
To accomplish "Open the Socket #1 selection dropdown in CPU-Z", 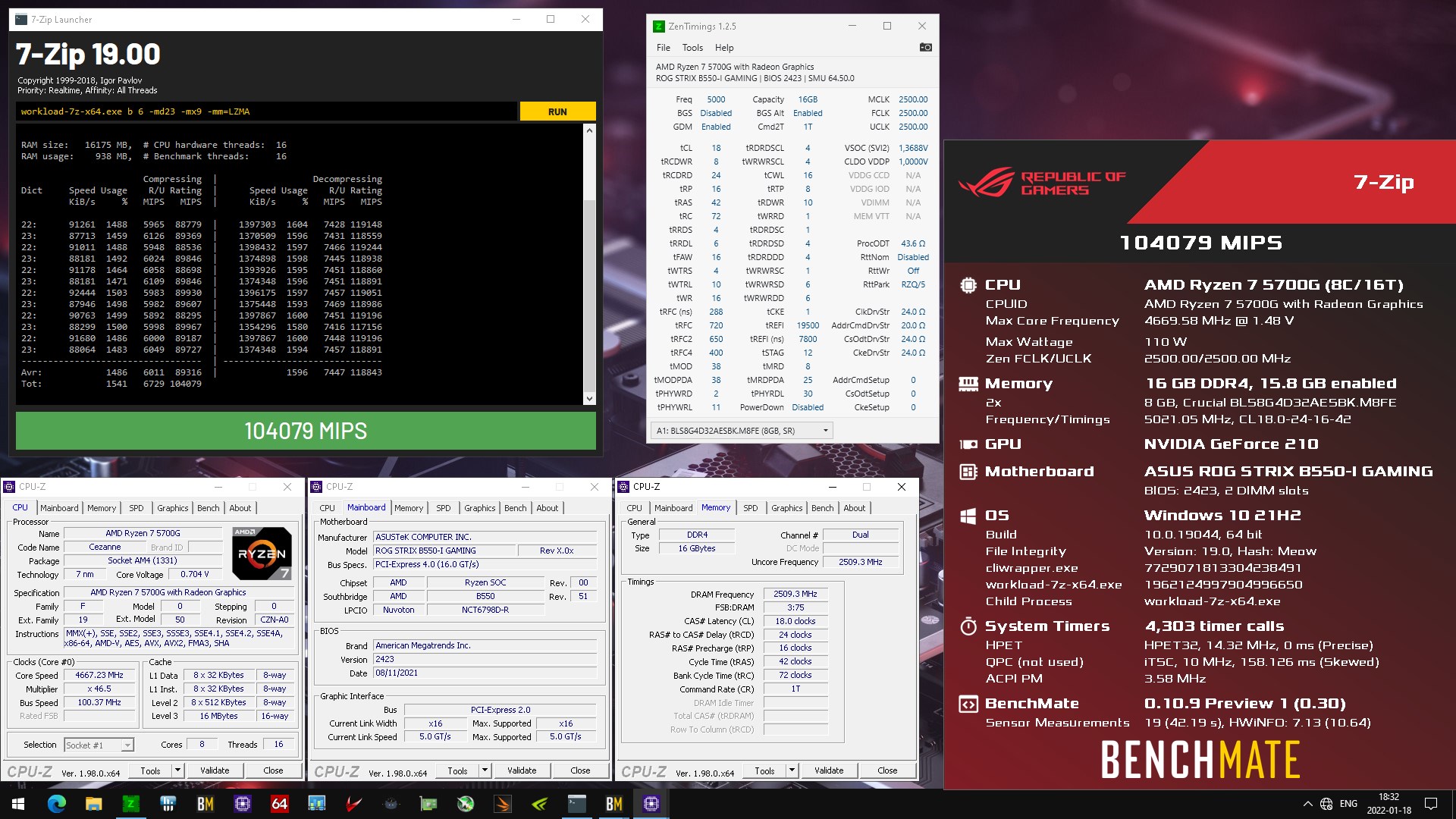I will [x=99, y=745].
